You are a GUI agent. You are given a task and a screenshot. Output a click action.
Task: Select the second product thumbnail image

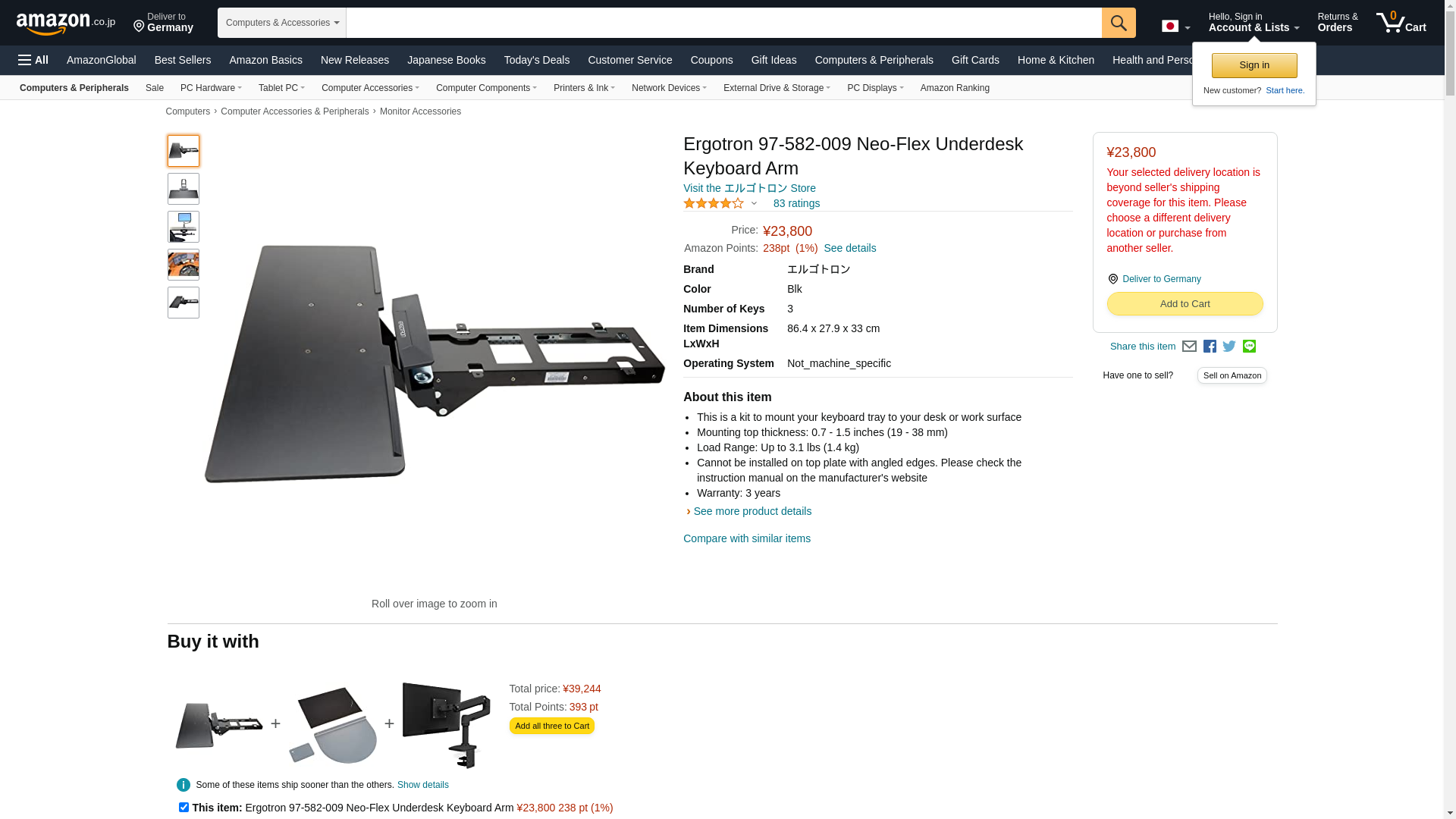(184, 189)
